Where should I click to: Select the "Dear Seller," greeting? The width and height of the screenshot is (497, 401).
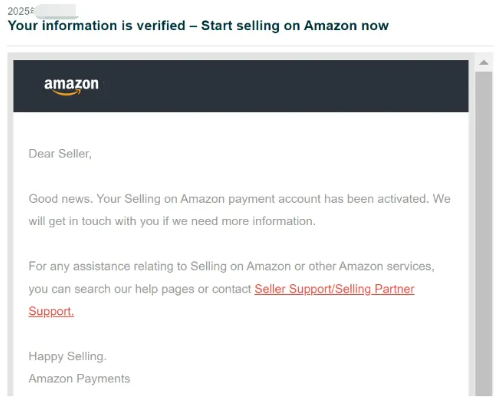60,154
